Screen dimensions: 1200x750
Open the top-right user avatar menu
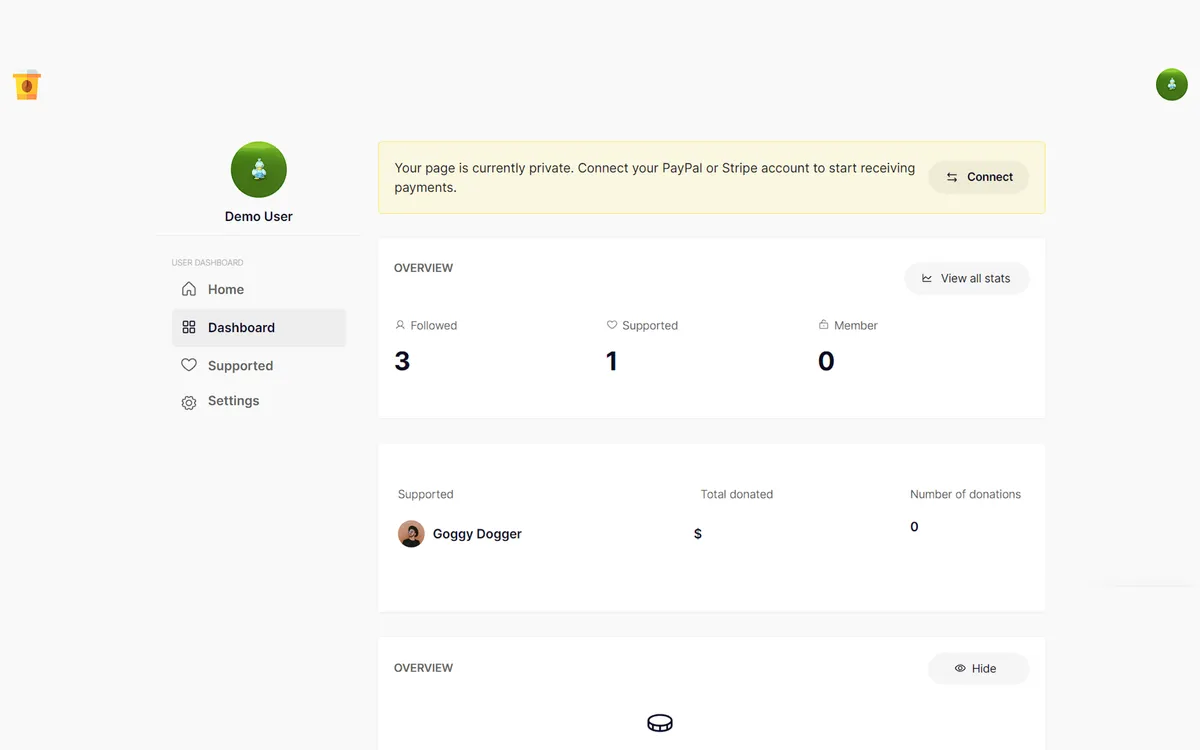1172,85
